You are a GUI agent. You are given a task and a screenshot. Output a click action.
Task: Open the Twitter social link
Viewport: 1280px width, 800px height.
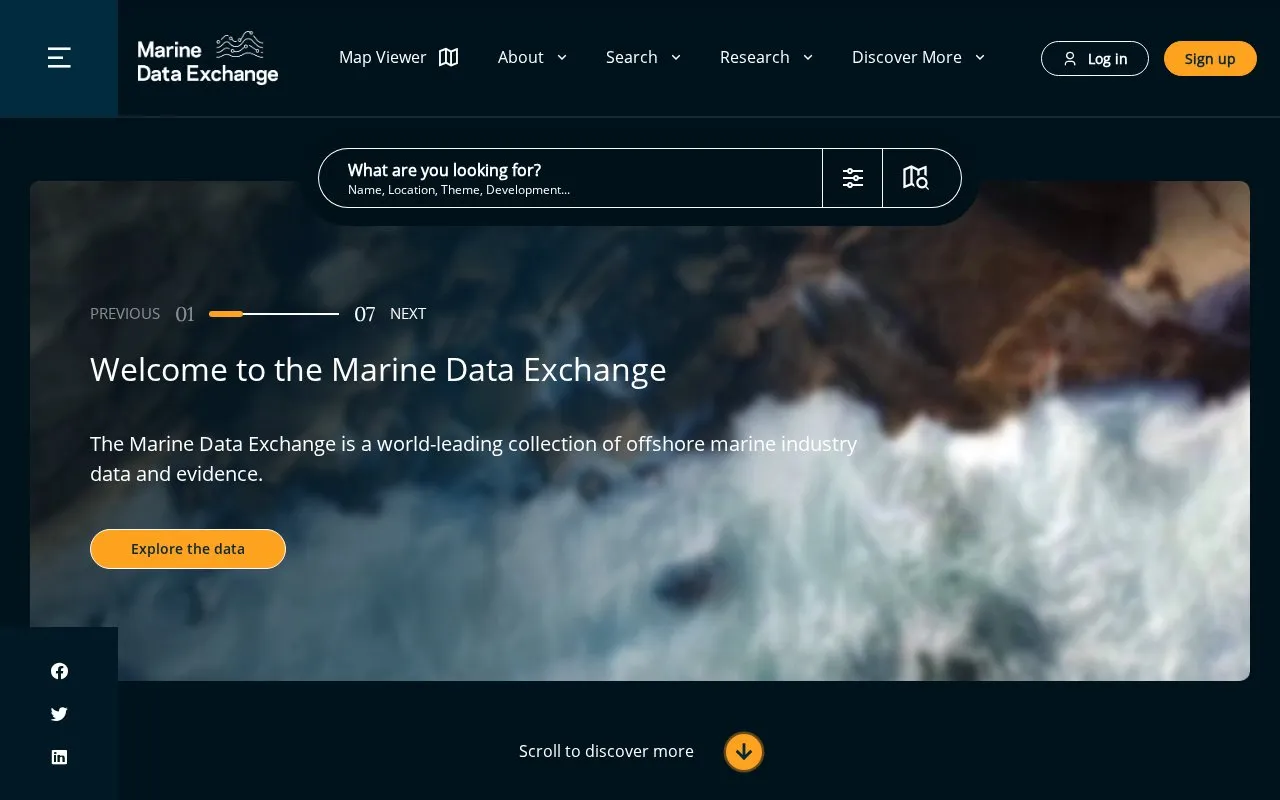tap(59, 714)
